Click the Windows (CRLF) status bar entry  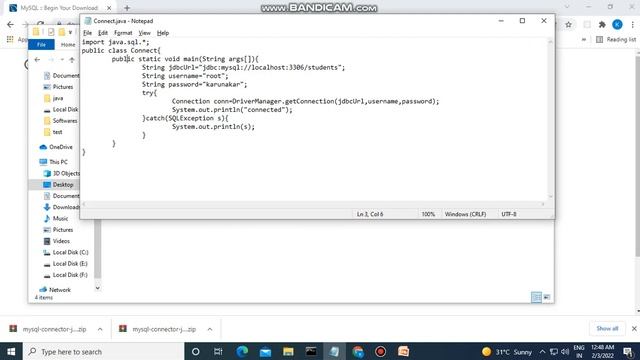[465, 214]
